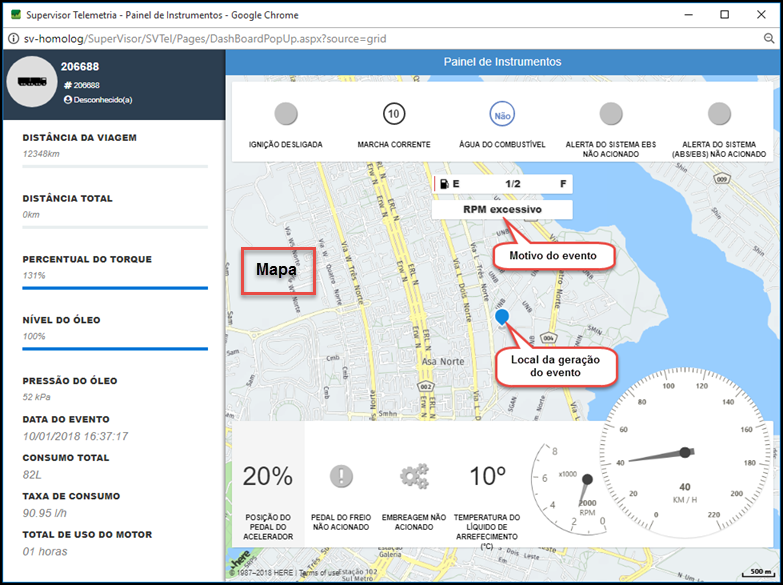The image size is (783, 585).
Task: Click the torque percentage value 131%
Action: click(x=34, y=275)
